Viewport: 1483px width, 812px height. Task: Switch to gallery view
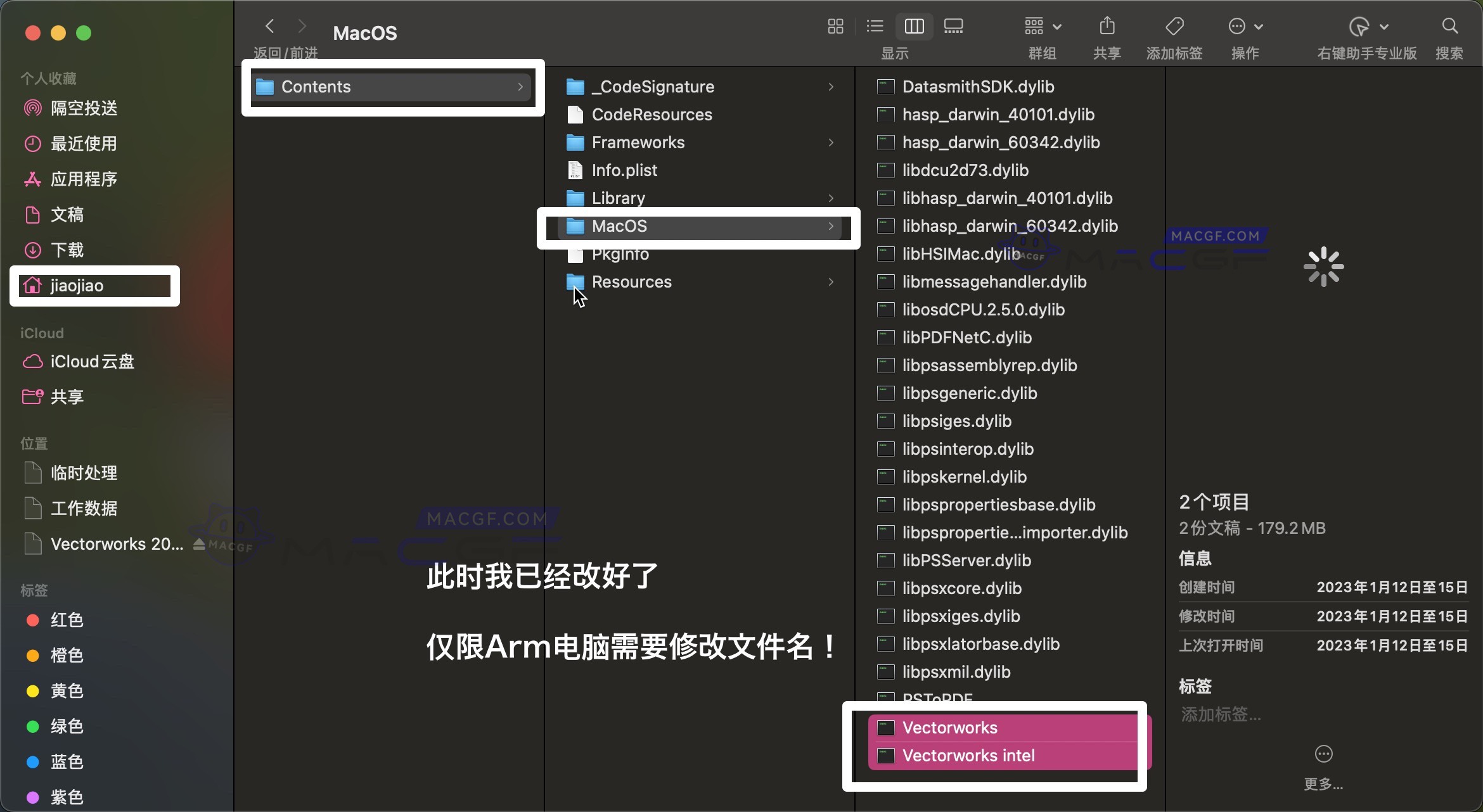tap(953, 26)
